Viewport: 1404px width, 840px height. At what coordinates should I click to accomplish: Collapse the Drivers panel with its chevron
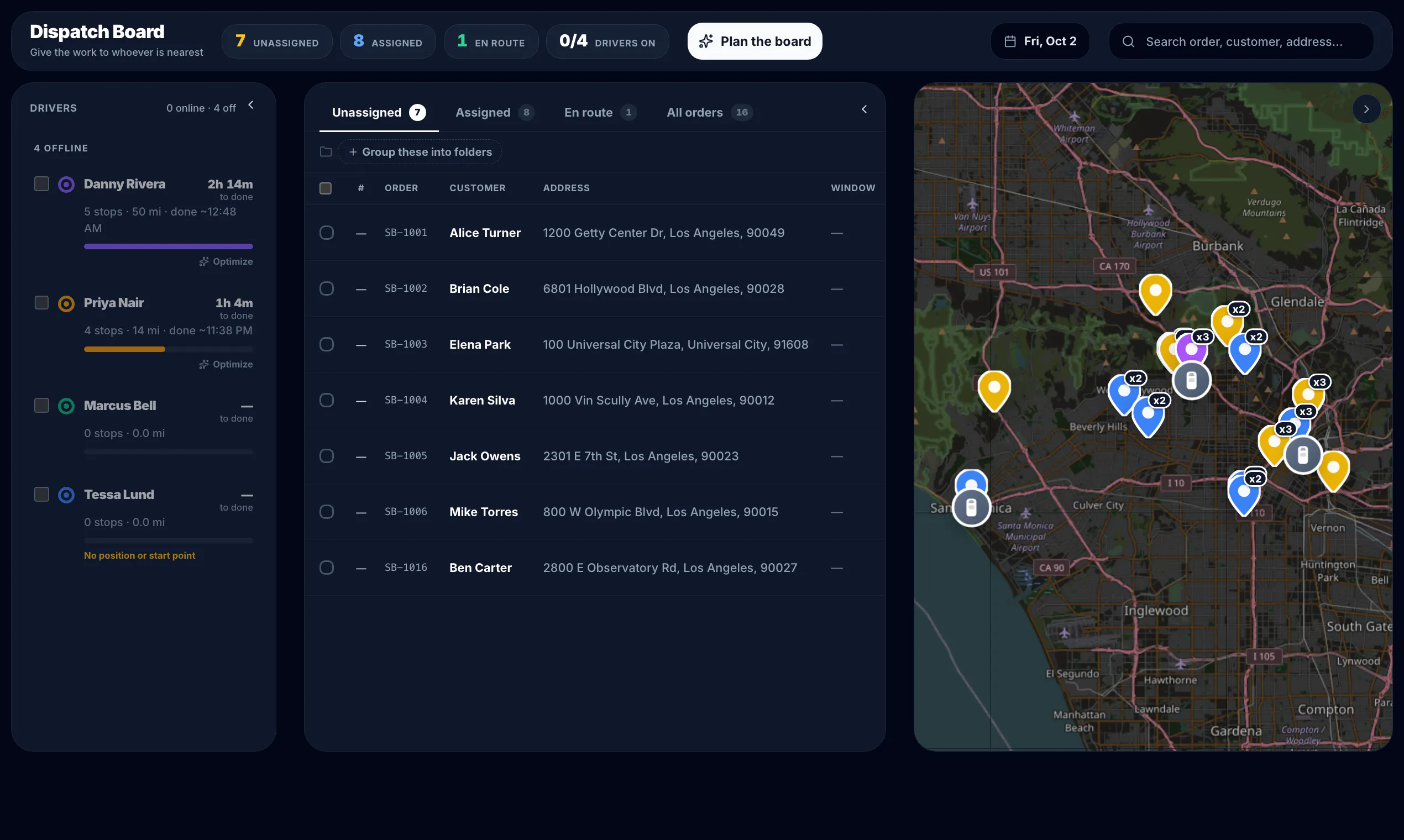[x=251, y=104]
